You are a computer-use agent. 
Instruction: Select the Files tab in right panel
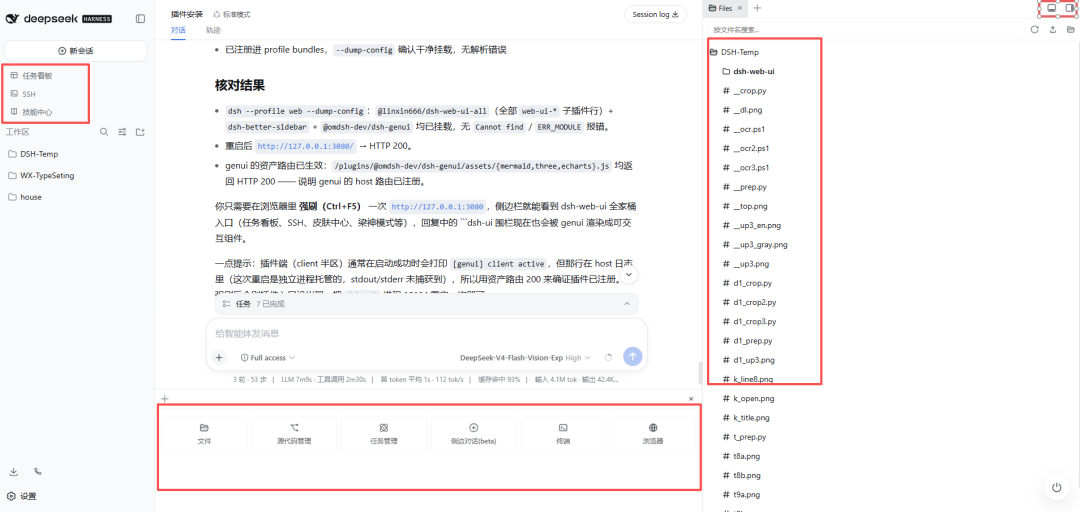[720, 8]
